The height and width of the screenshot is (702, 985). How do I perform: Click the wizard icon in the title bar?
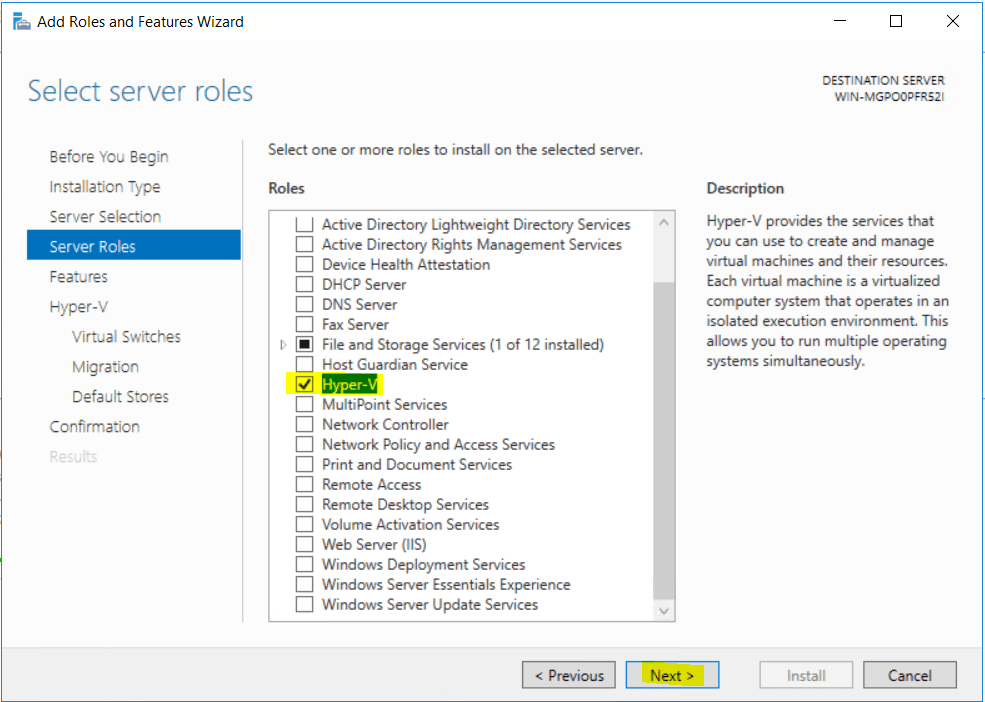[21, 20]
